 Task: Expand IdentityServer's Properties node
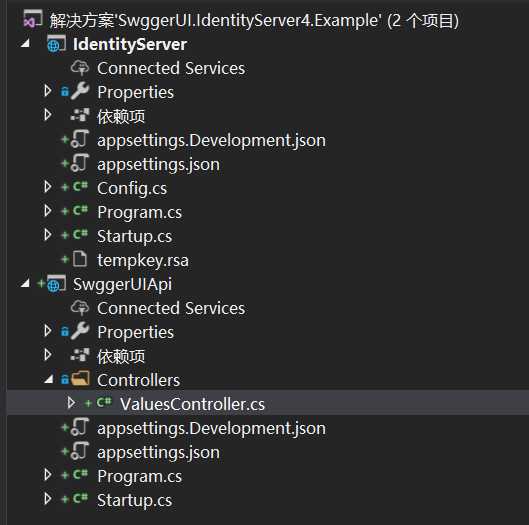[x=48, y=90]
